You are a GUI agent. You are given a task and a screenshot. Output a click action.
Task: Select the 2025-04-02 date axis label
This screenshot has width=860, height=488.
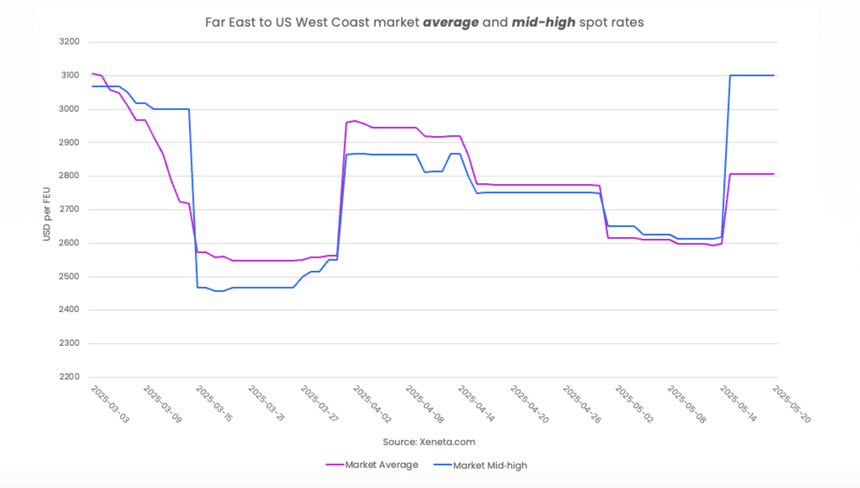point(372,405)
